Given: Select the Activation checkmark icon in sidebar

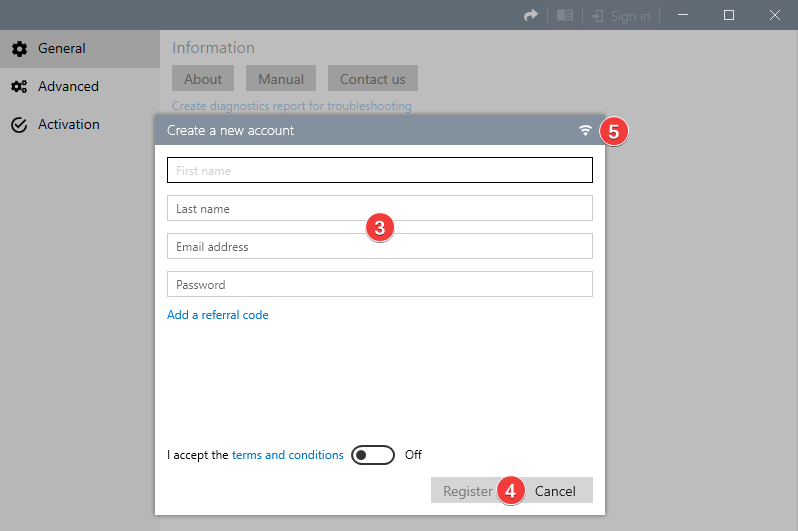Looking at the screenshot, I should coord(19,125).
